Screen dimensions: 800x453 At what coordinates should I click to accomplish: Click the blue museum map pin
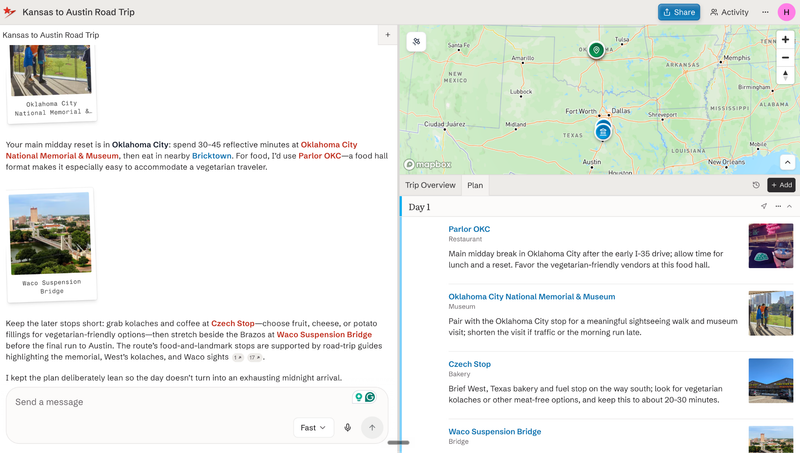pos(603,132)
